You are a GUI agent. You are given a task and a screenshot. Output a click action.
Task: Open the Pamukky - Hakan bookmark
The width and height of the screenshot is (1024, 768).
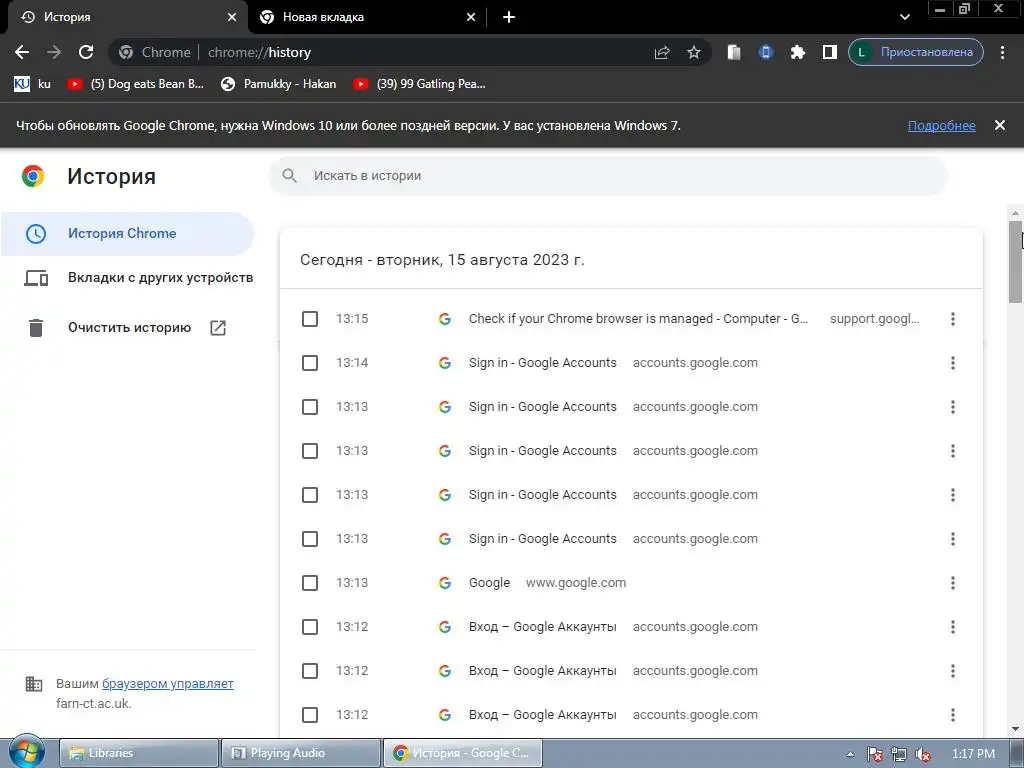(279, 84)
